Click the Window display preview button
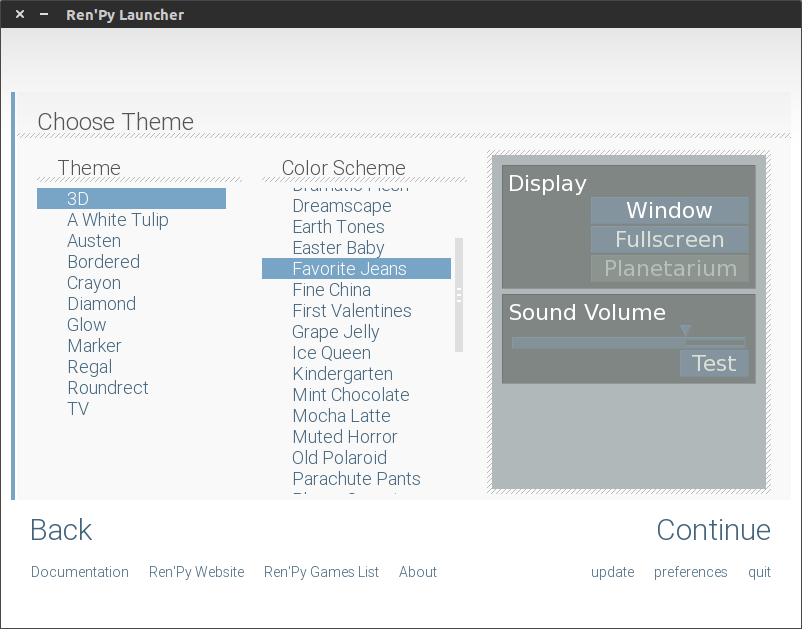Screen dimensions: 802x629 [x=669, y=211]
